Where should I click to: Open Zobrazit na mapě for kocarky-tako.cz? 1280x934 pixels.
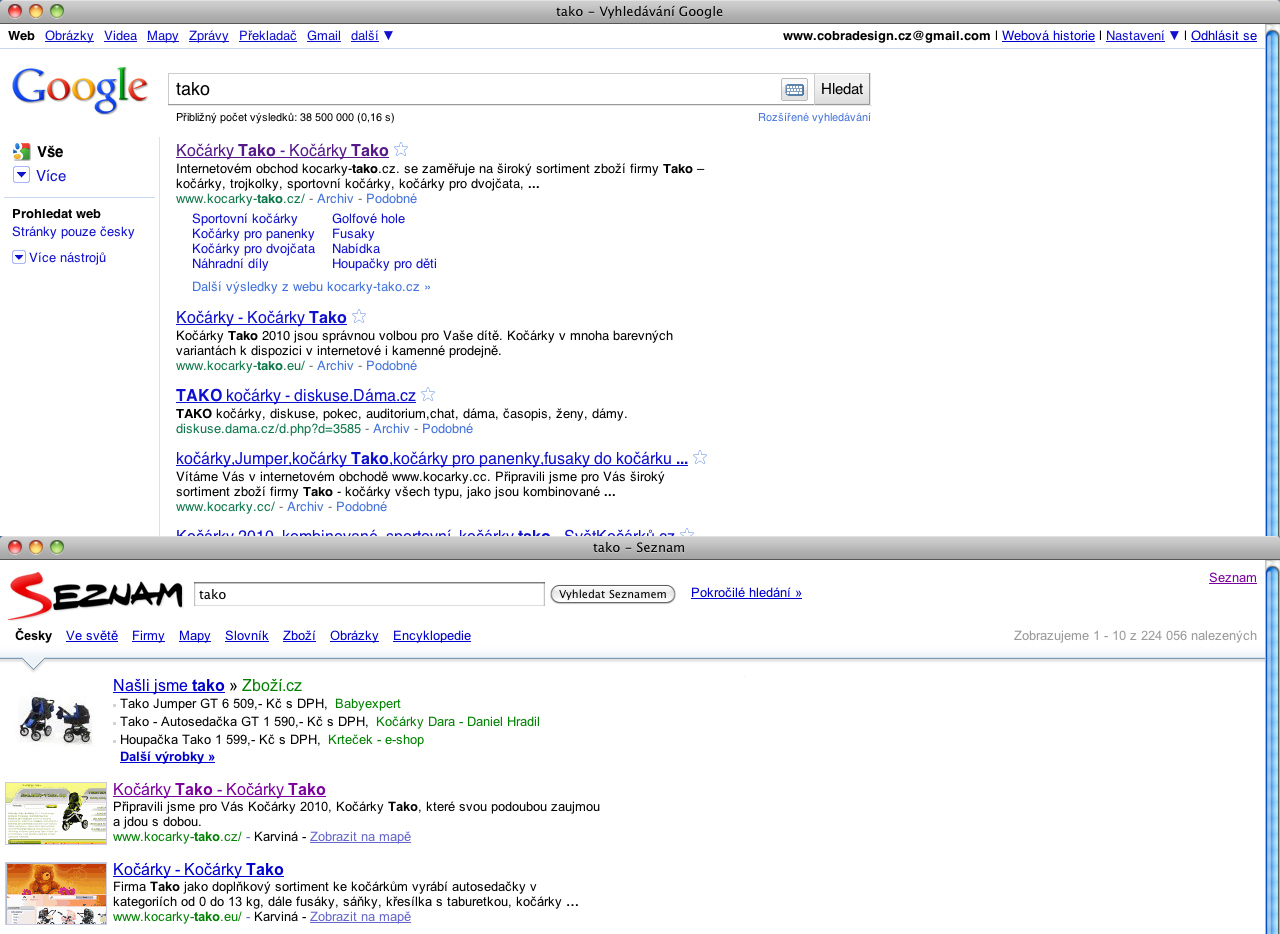360,836
